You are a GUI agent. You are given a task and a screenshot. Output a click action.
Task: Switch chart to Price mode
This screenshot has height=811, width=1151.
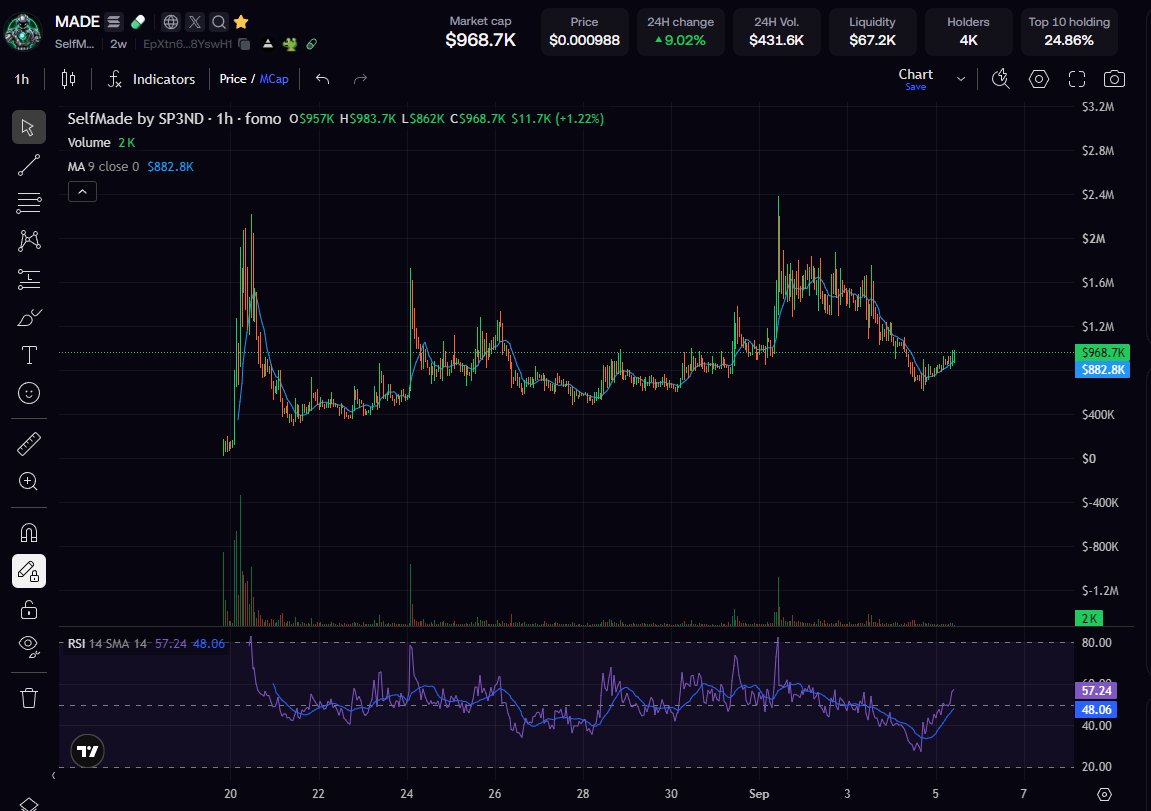tap(233, 79)
